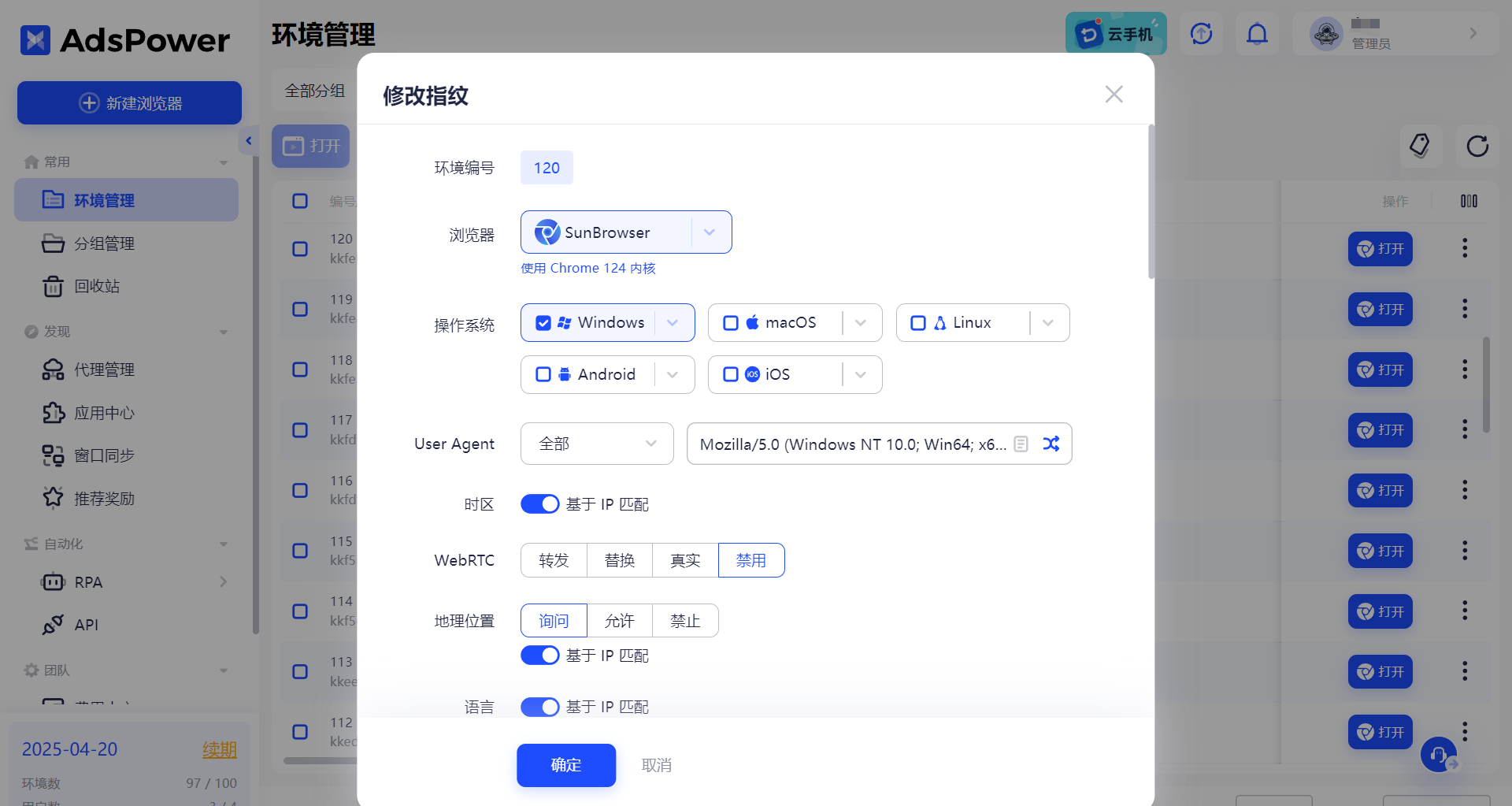Toggle 地理位置 based on IP switch
The width and height of the screenshot is (1512, 806).
click(540, 656)
